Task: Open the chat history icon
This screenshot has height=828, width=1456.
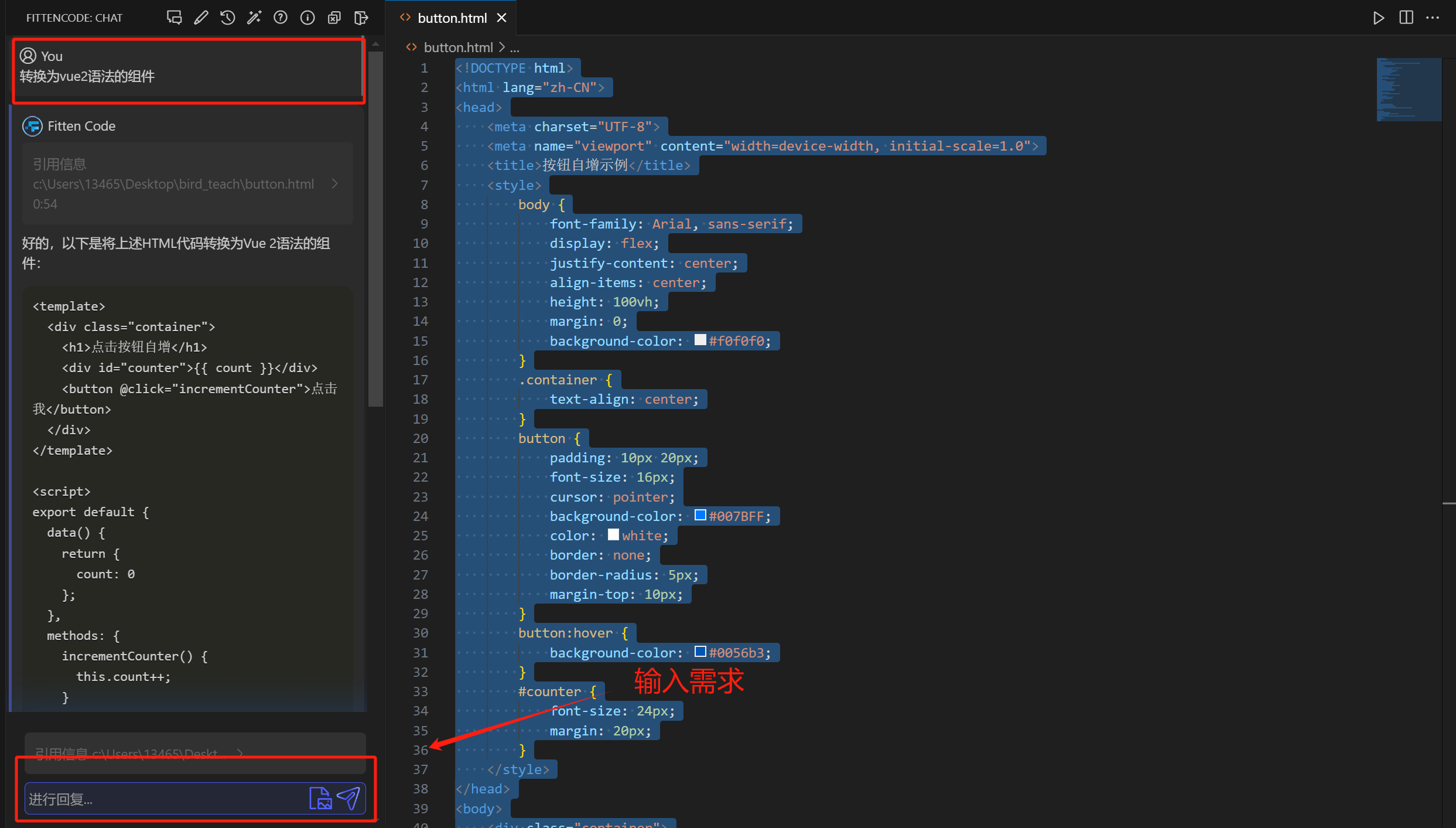Action: (x=227, y=18)
